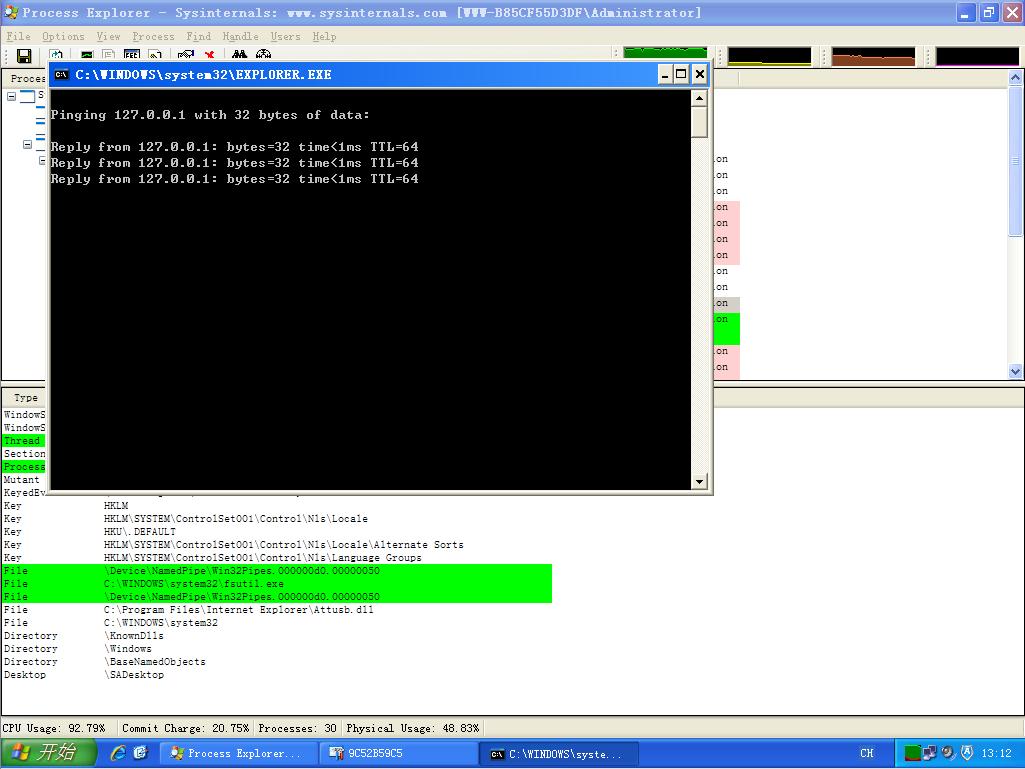Click the cmd window scroll down arrow

[699, 482]
